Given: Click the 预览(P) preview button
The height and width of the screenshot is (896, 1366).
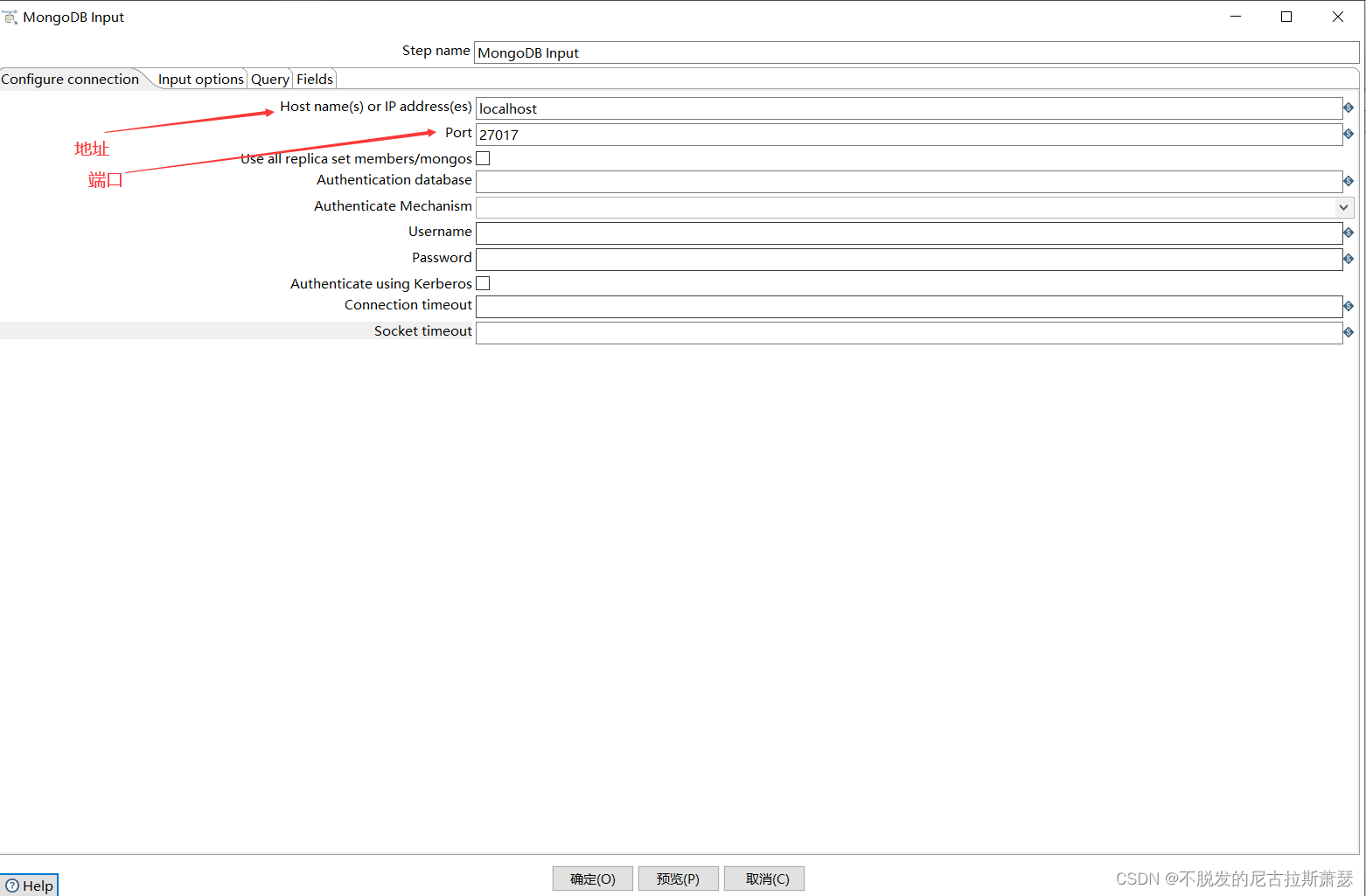Looking at the screenshot, I should (x=679, y=879).
